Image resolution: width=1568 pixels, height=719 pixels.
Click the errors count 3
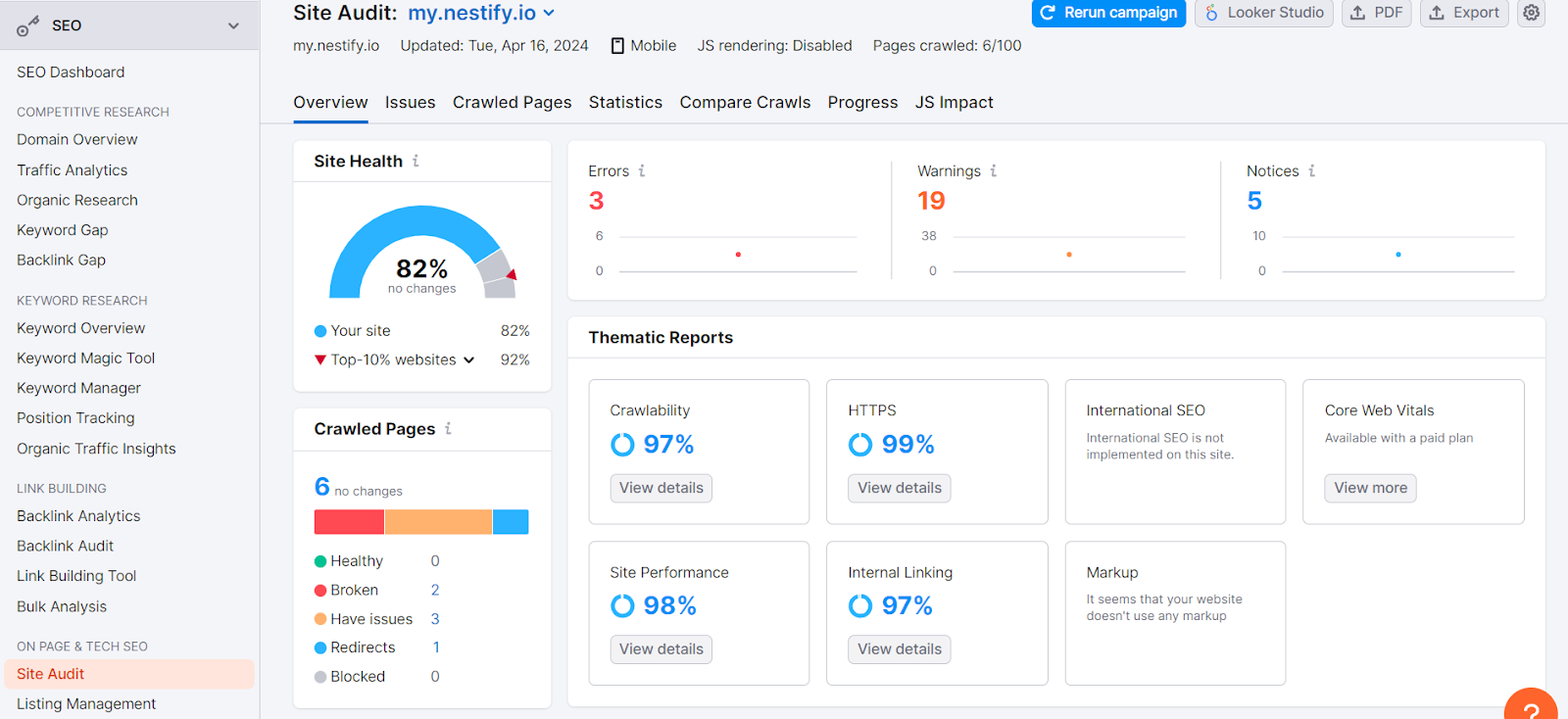pyautogui.click(x=596, y=201)
